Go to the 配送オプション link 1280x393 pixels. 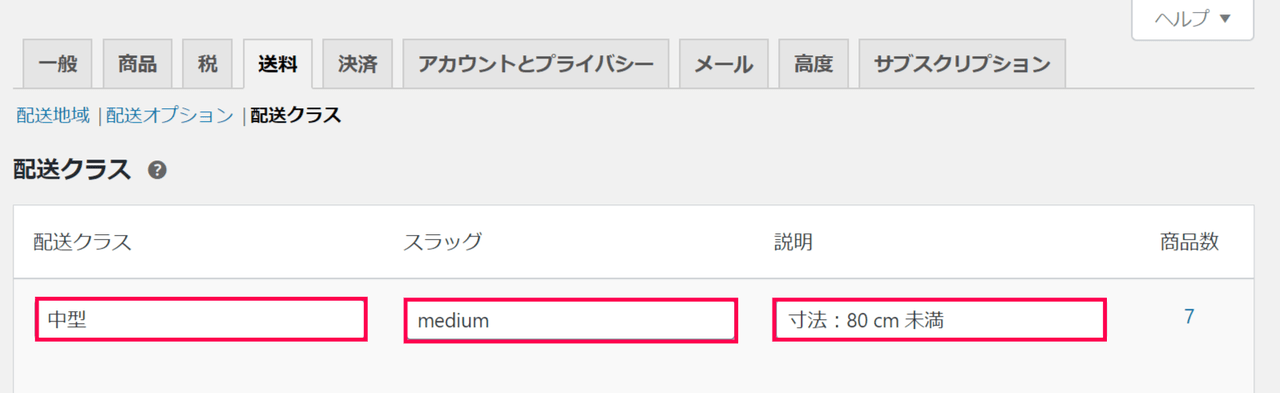click(x=170, y=115)
